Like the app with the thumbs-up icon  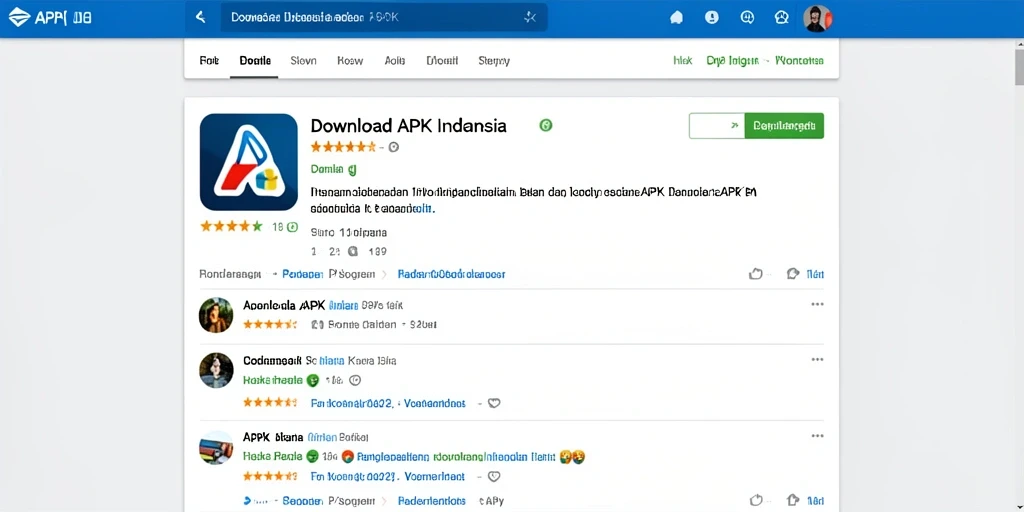tap(756, 274)
